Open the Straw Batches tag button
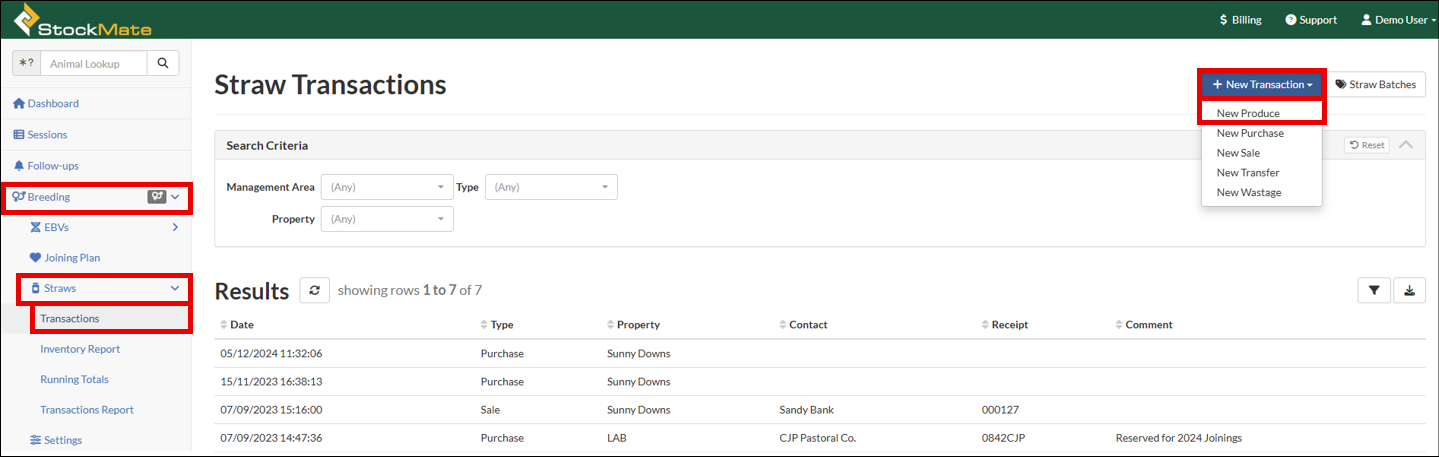Viewport: 1439px width, 457px height. click(x=1376, y=85)
